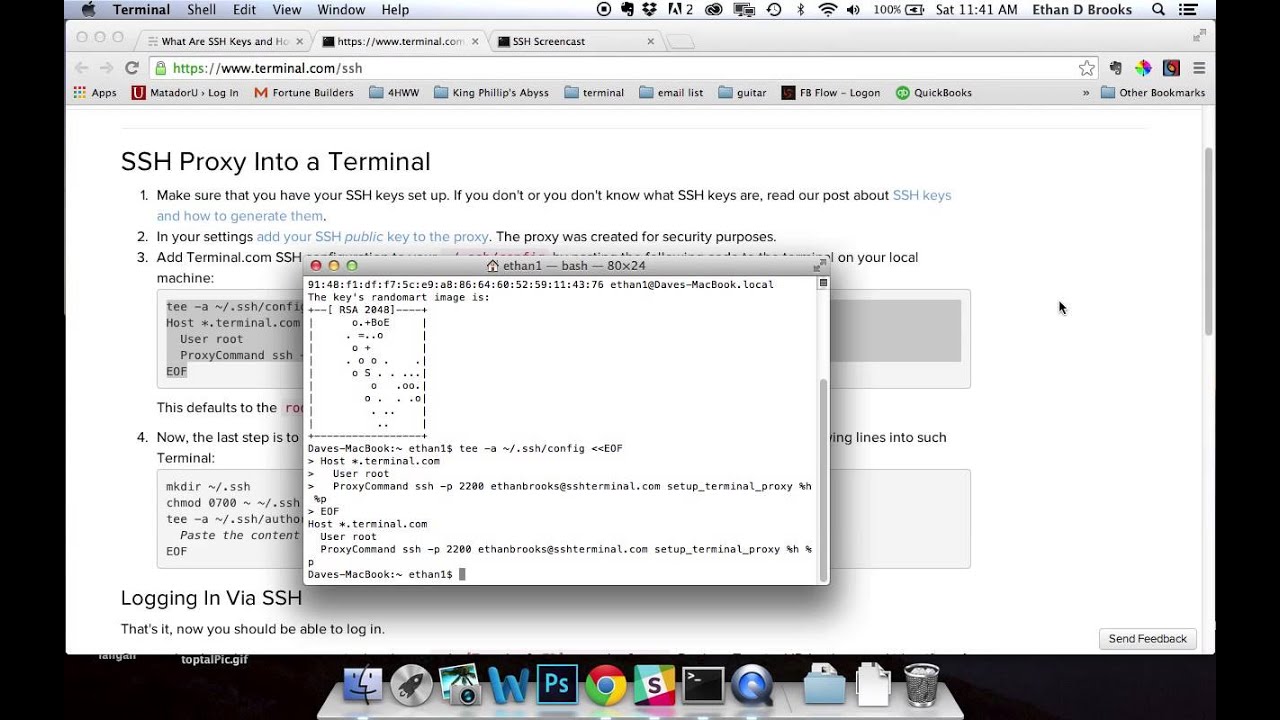Click the green SSL lock in address bar
The image size is (1280, 720).
(160, 68)
